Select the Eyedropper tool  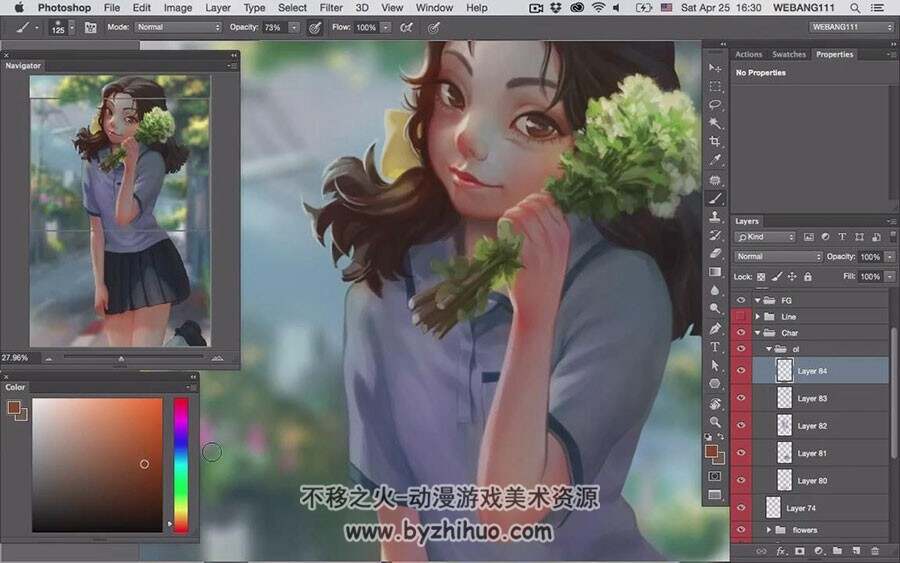(715, 160)
